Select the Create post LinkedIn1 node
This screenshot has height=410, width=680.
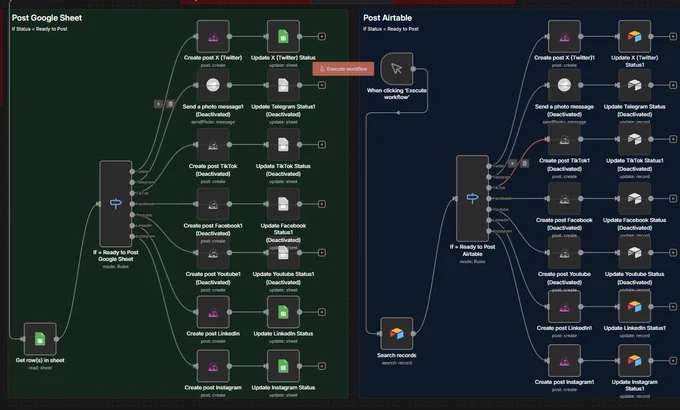pyautogui.click(x=564, y=307)
